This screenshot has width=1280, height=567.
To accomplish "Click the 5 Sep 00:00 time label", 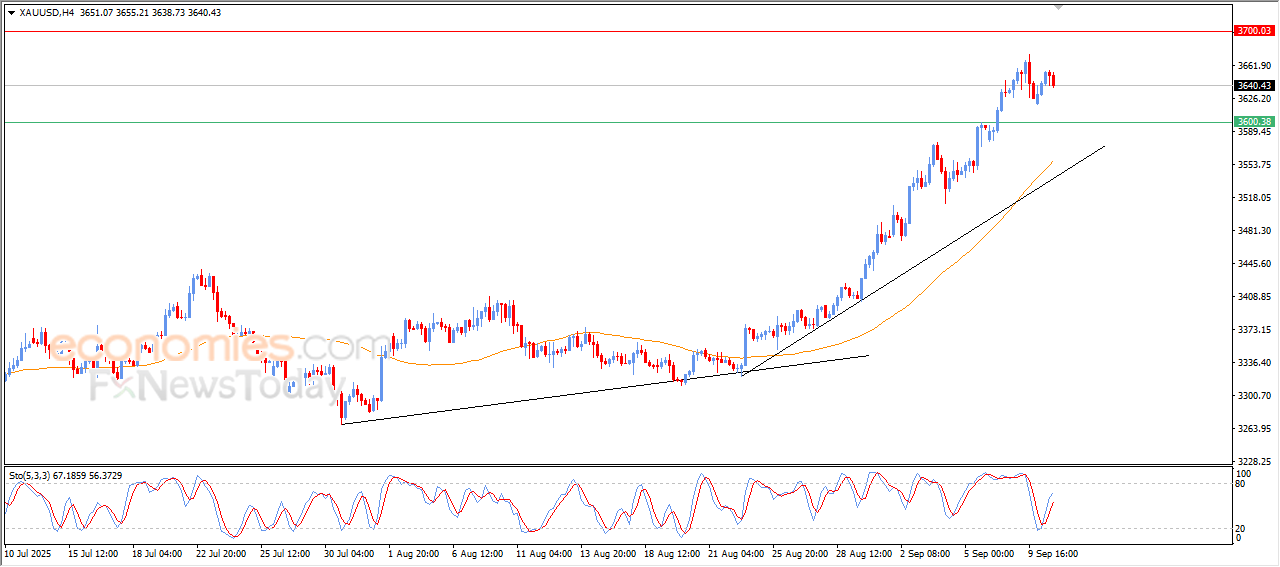I will click(x=988, y=552).
